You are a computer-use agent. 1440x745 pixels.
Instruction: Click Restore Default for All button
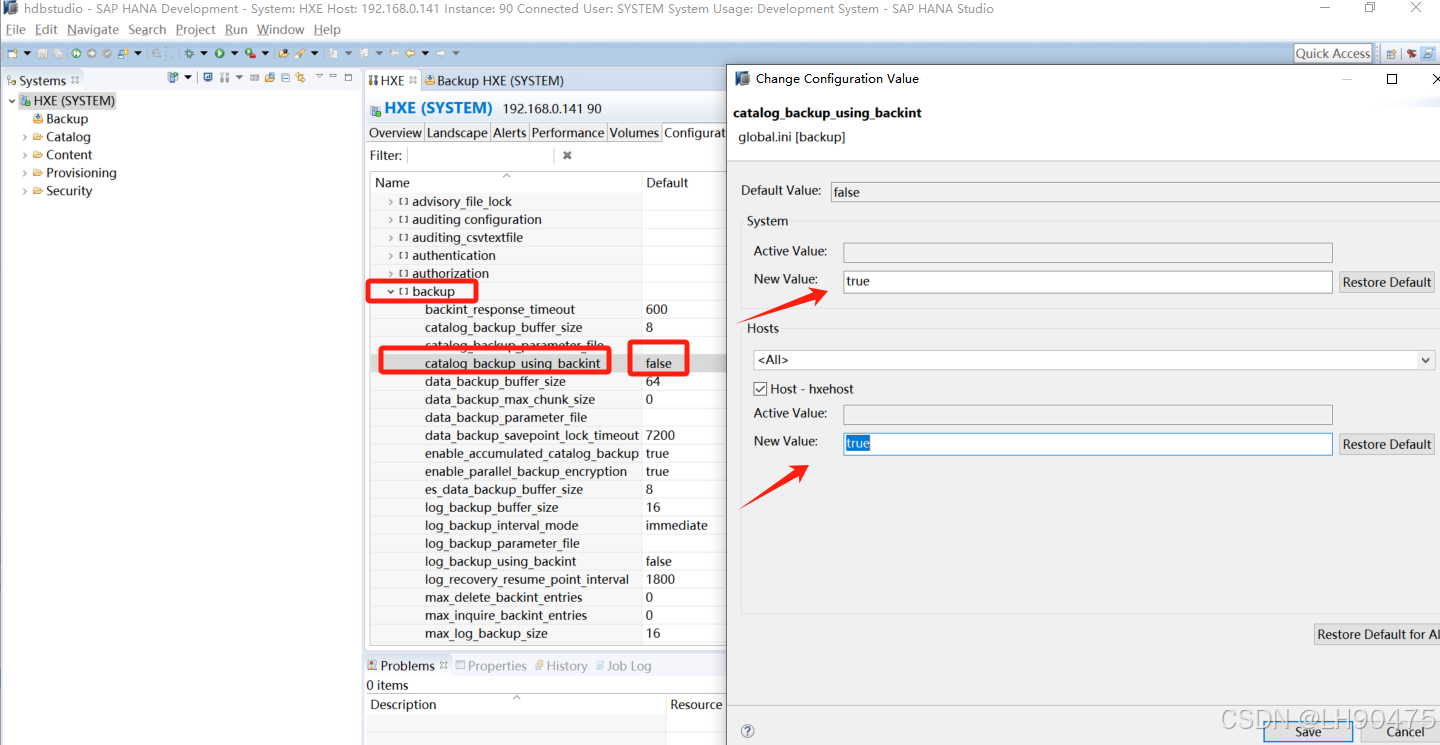point(1377,634)
